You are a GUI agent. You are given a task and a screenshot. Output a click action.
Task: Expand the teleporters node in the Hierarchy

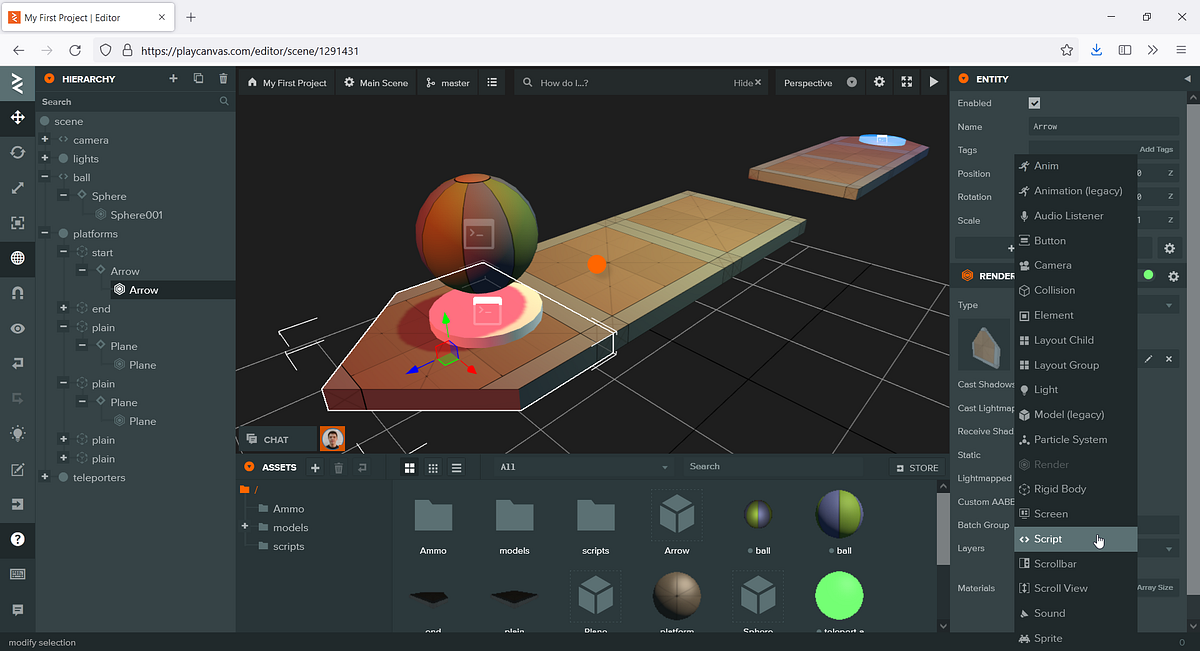44,477
